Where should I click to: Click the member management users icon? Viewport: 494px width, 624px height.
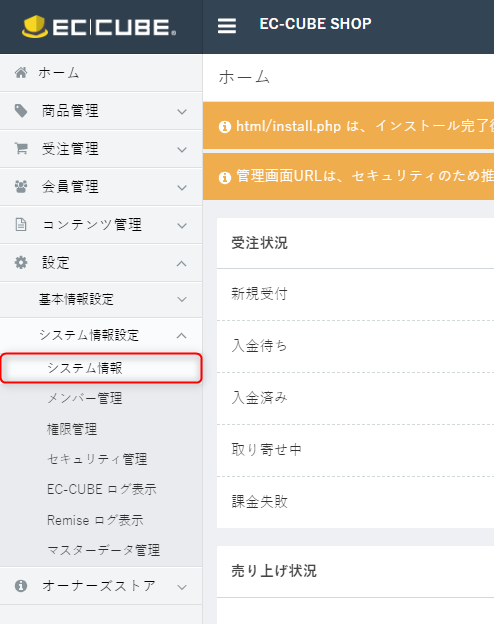(x=21, y=186)
